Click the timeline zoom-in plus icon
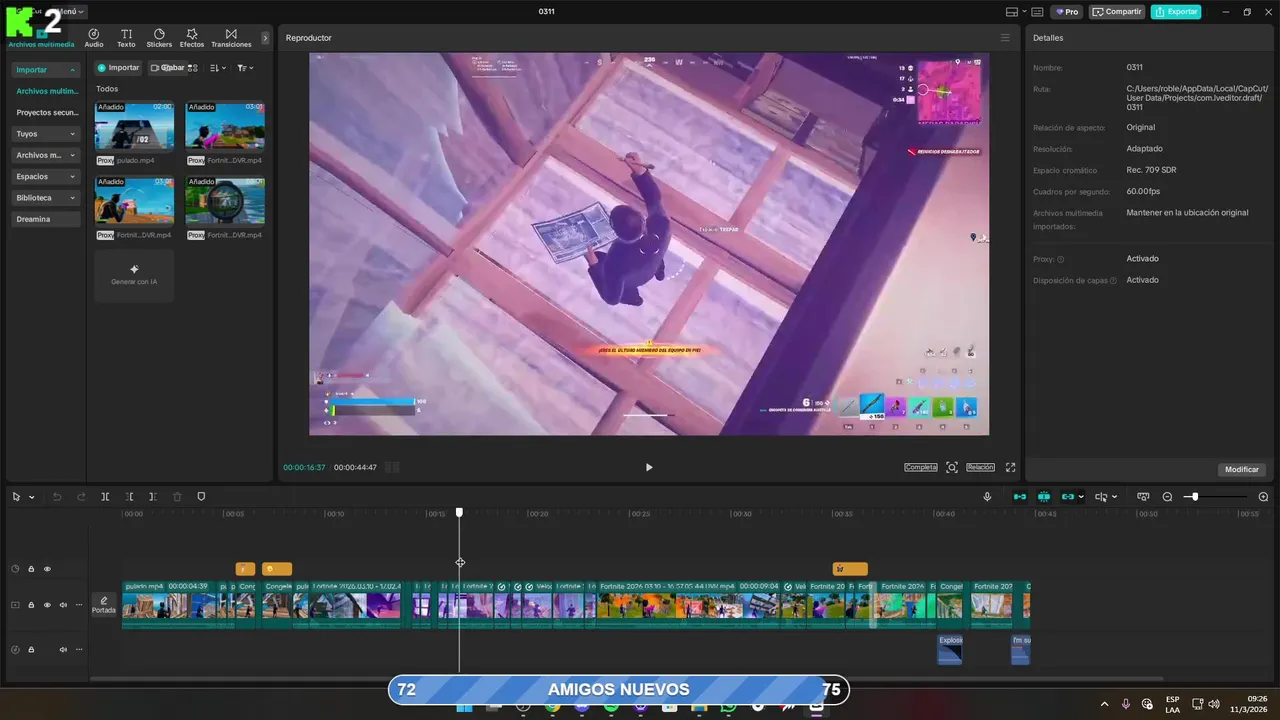The image size is (1280, 720). [x=1263, y=497]
